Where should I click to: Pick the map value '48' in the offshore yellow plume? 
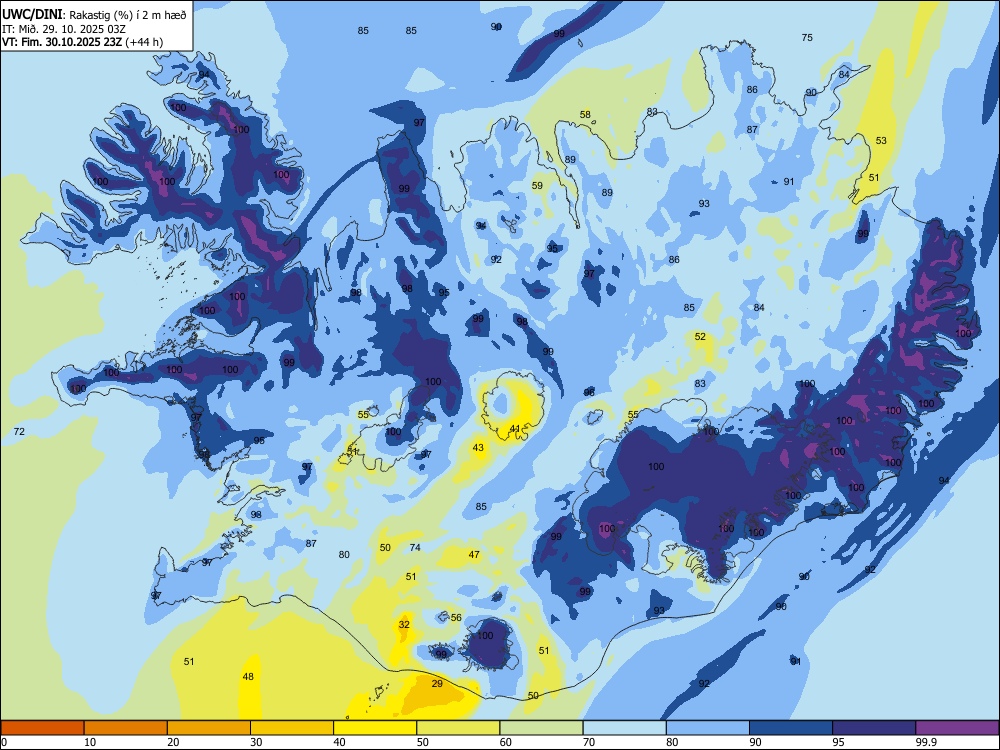coord(248,677)
